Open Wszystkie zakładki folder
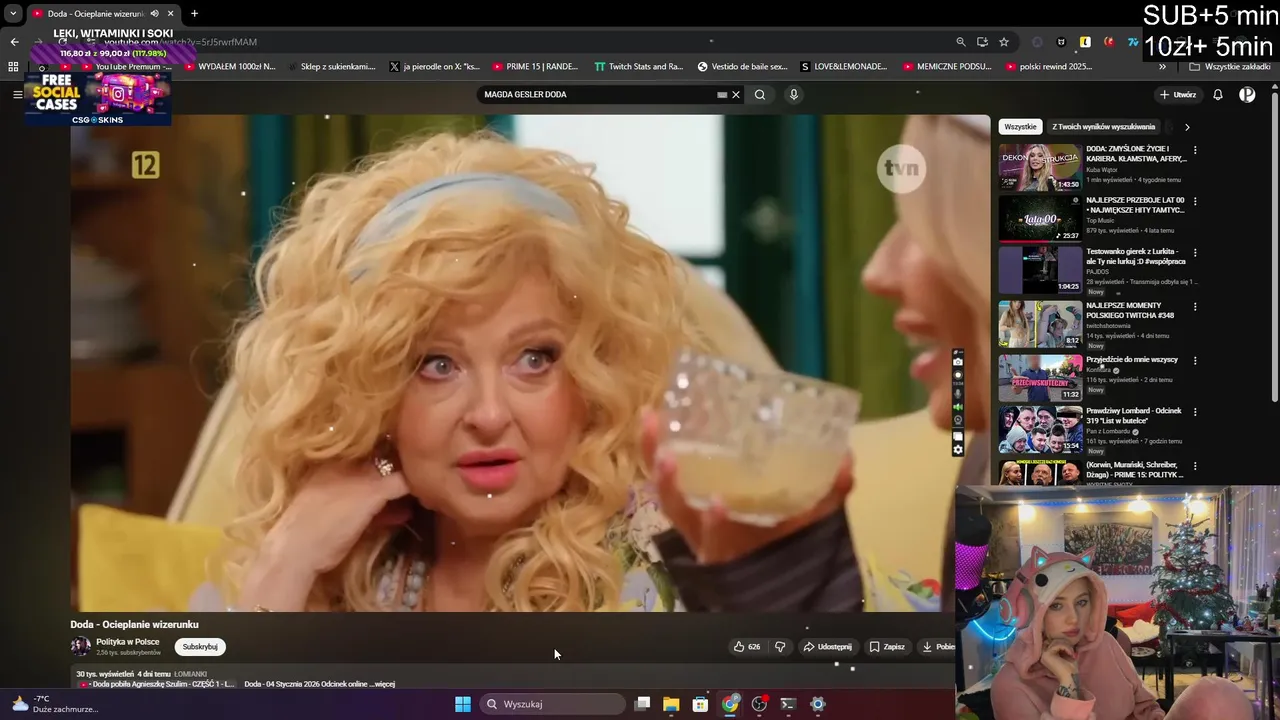This screenshot has width=1280, height=720. coord(1229,67)
